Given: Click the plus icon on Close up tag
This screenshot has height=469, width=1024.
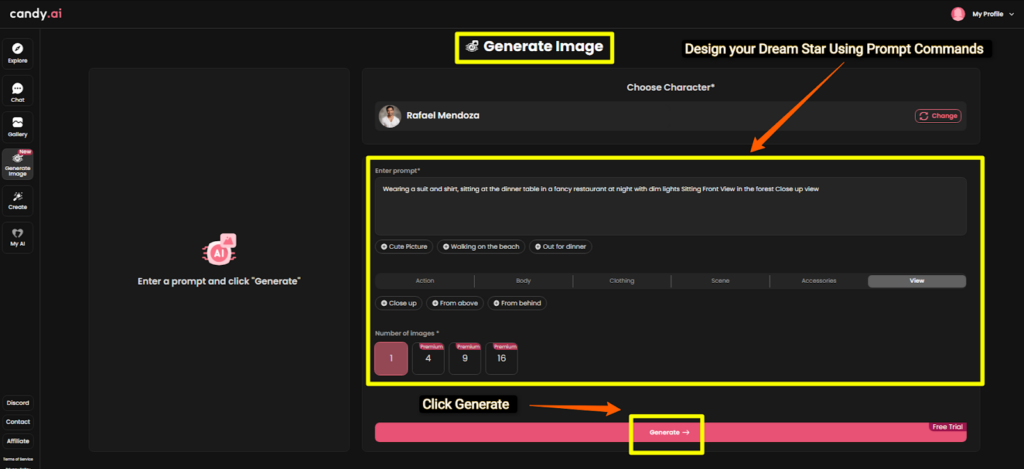Looking at the screenshot, I should click(x=384, y=303).
